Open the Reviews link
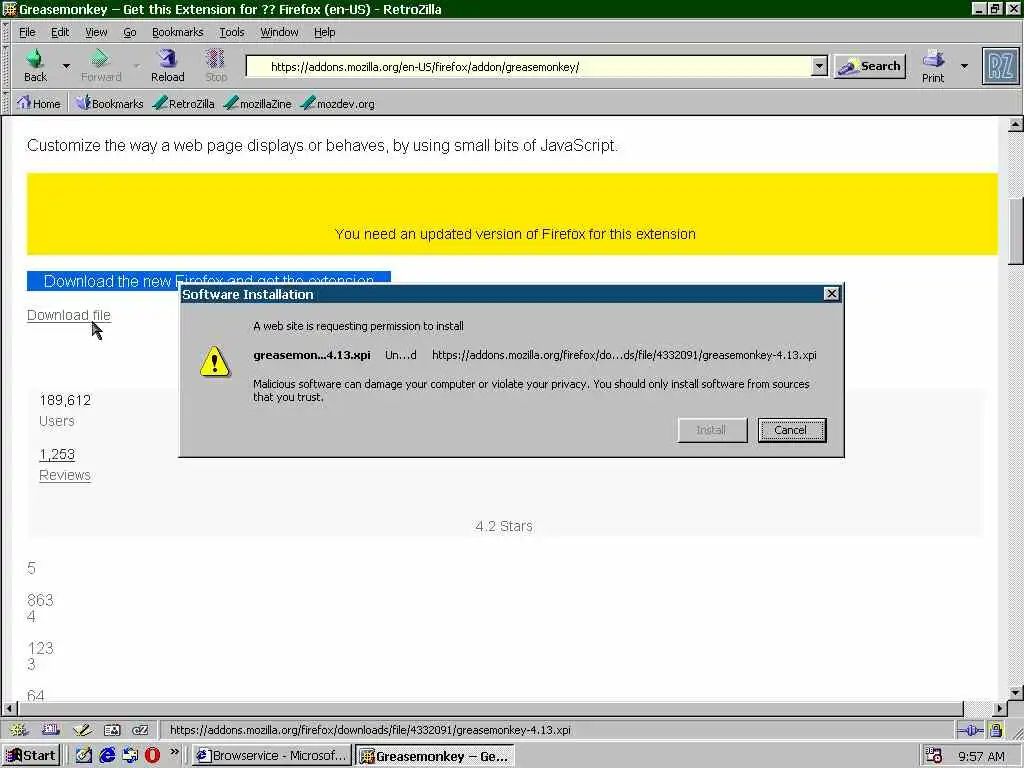The height and width of the screenshot is (768, 1024). (x=65, y=475)
